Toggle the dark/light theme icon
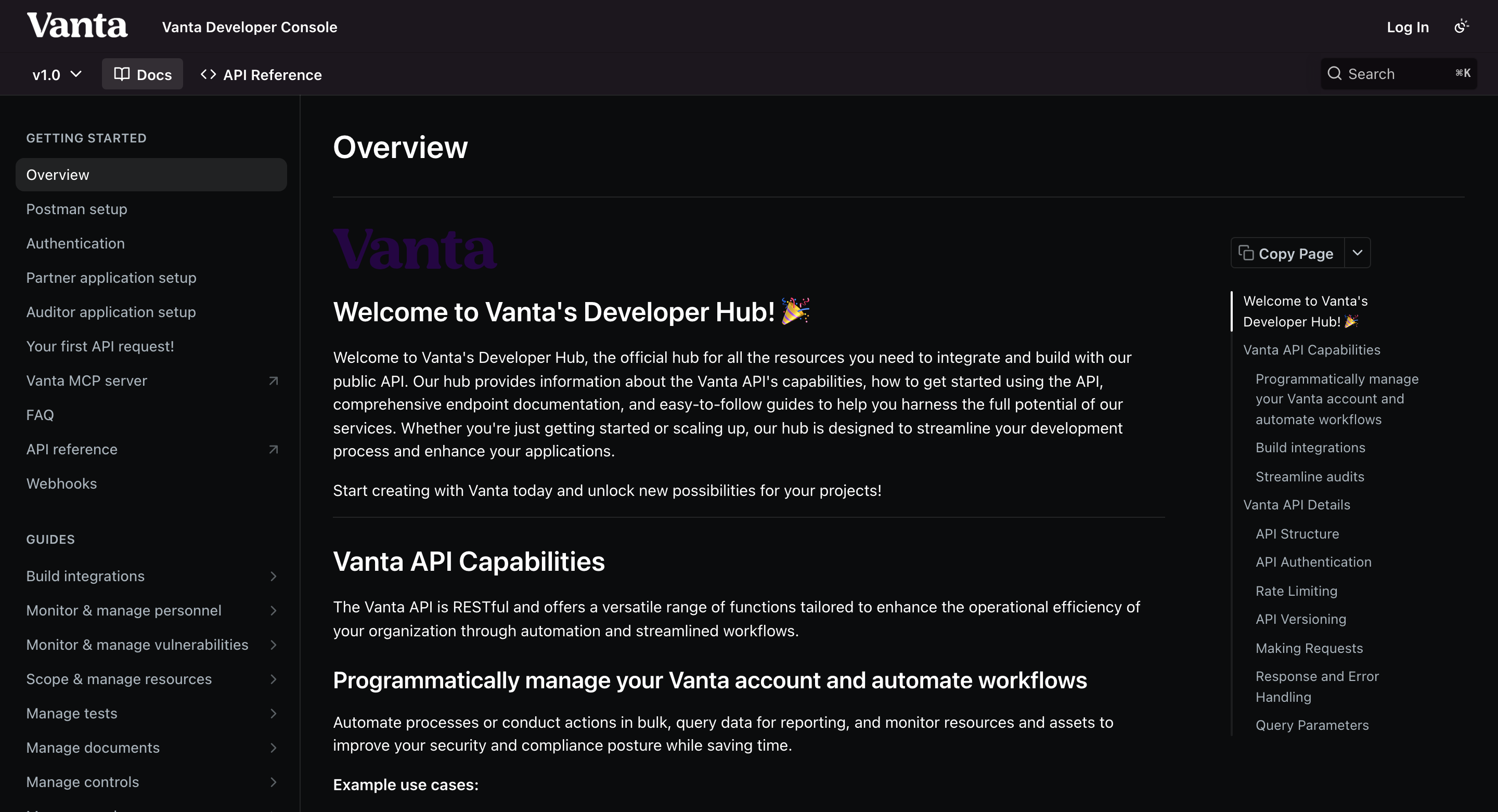The image size is (1498, 812). (1462, 27)
